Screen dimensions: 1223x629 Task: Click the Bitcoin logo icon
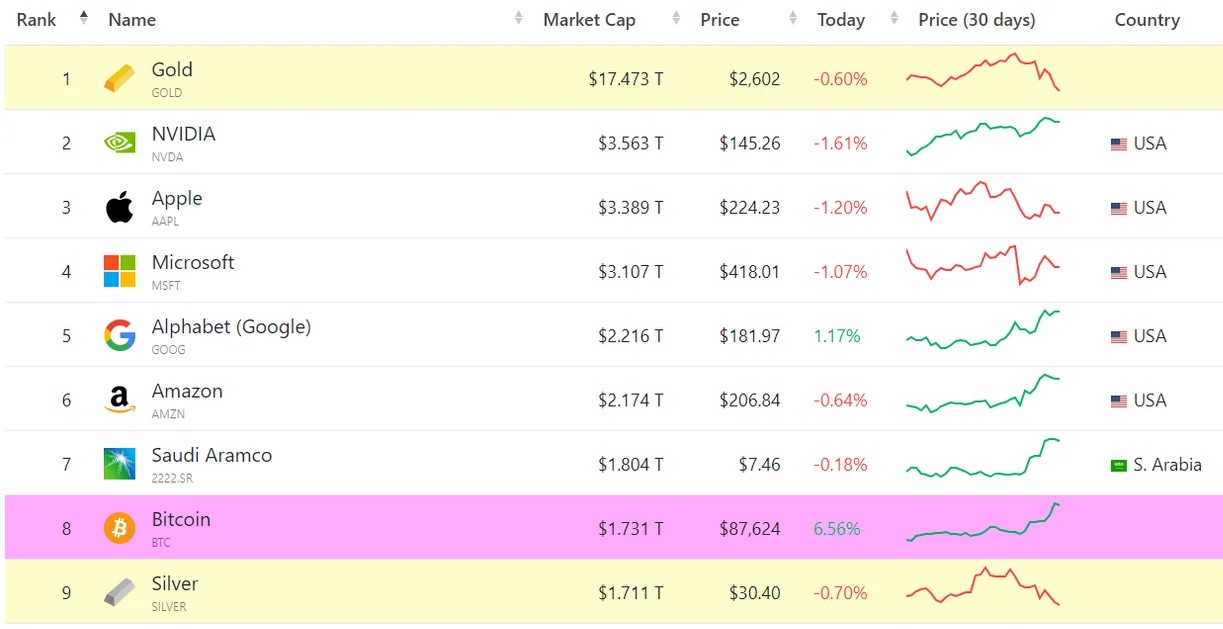(119, 528)
